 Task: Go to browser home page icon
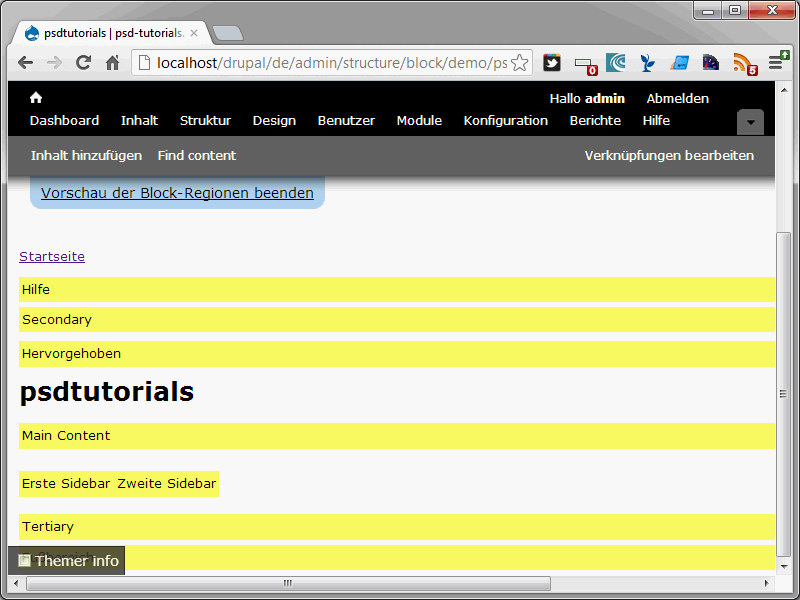pyautogui.click(x=113, y=63)
